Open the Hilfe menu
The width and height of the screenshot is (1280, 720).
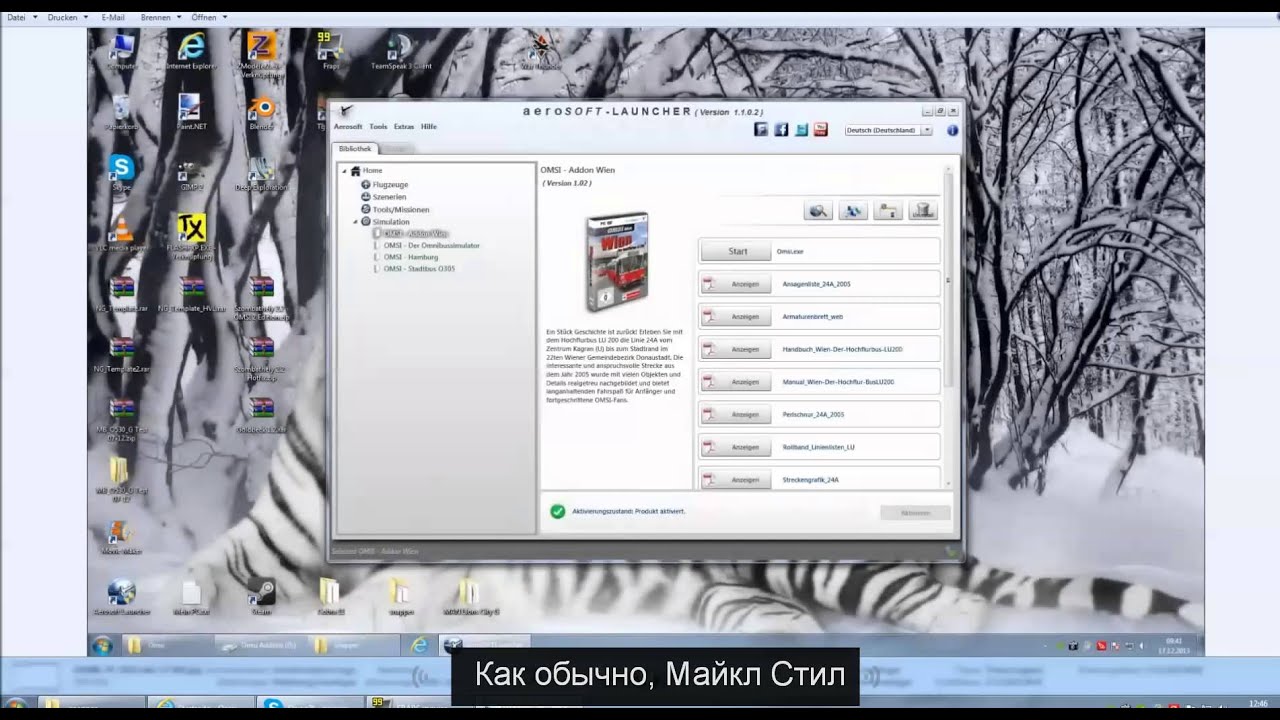(429, 127)
